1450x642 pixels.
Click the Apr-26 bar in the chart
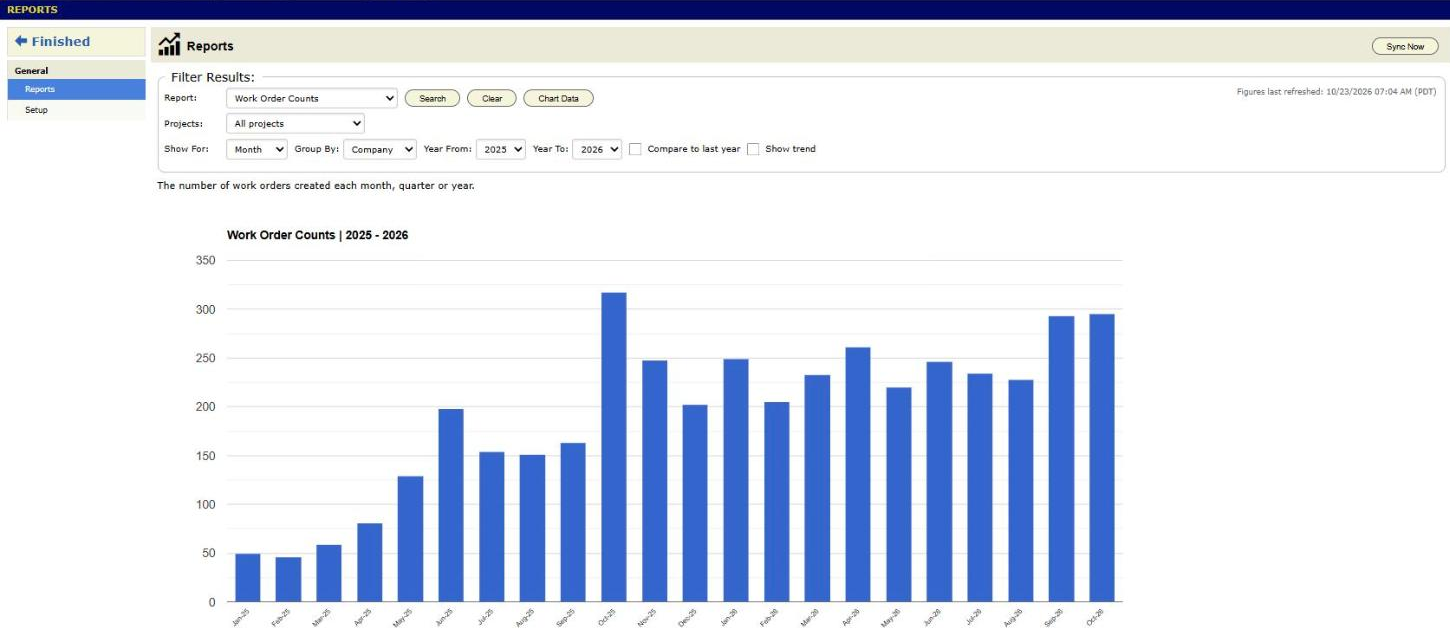858,475
